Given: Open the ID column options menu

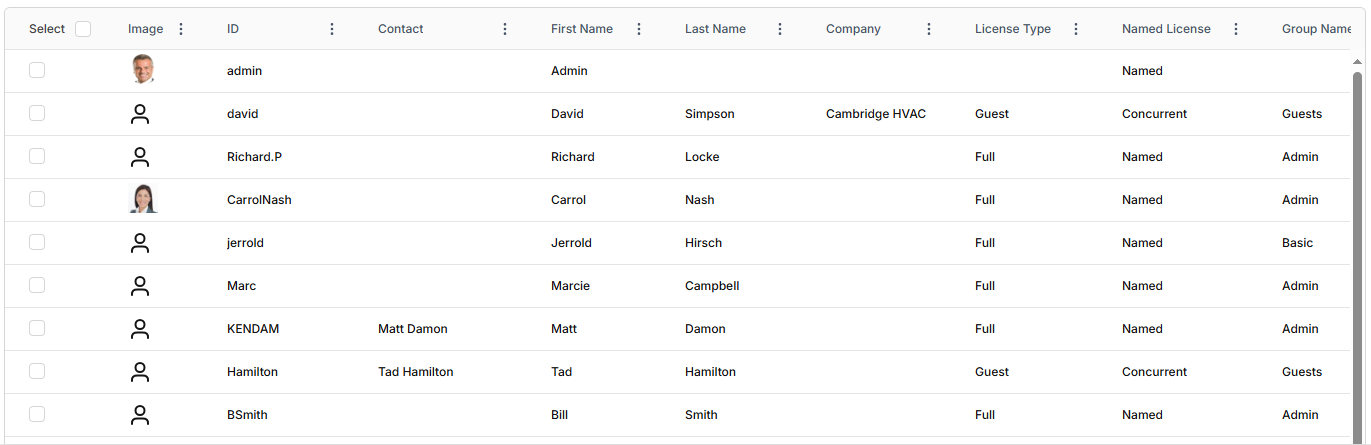Looking at the screenshot, I should pyautogui.click(x=332, y=29).
